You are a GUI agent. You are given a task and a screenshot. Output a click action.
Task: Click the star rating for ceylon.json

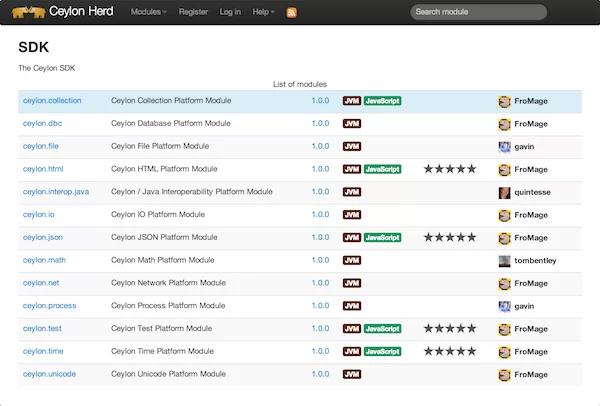click(x=450, y=237)
